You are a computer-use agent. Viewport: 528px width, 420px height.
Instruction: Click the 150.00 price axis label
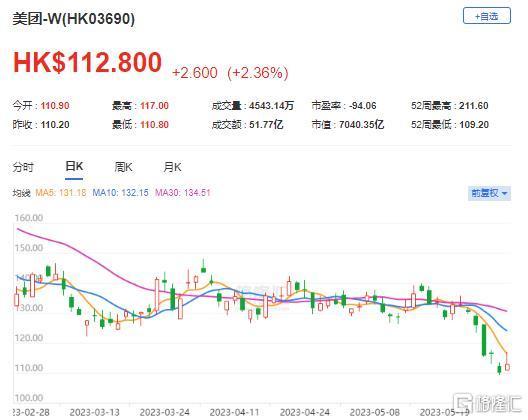(29, 248)
